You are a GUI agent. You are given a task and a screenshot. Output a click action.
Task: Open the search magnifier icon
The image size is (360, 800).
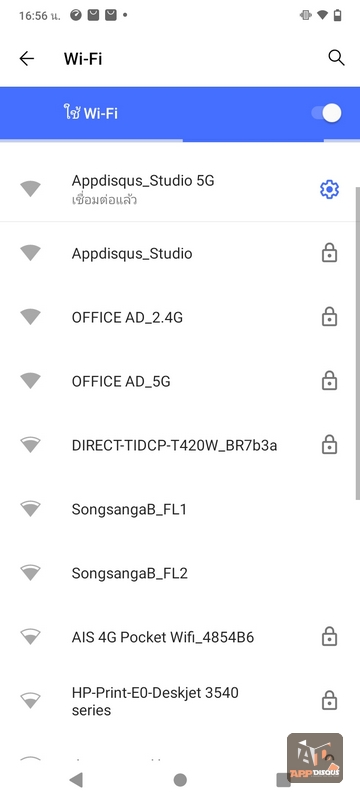[336, 58]
